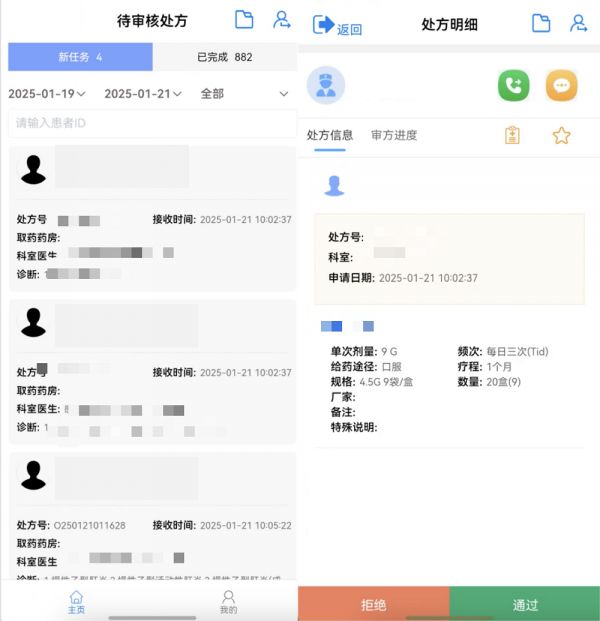Viewport: 600px width, 621px height.
Task: Open folder icon in prescription detail header
Action: click(x=541, y=23)
